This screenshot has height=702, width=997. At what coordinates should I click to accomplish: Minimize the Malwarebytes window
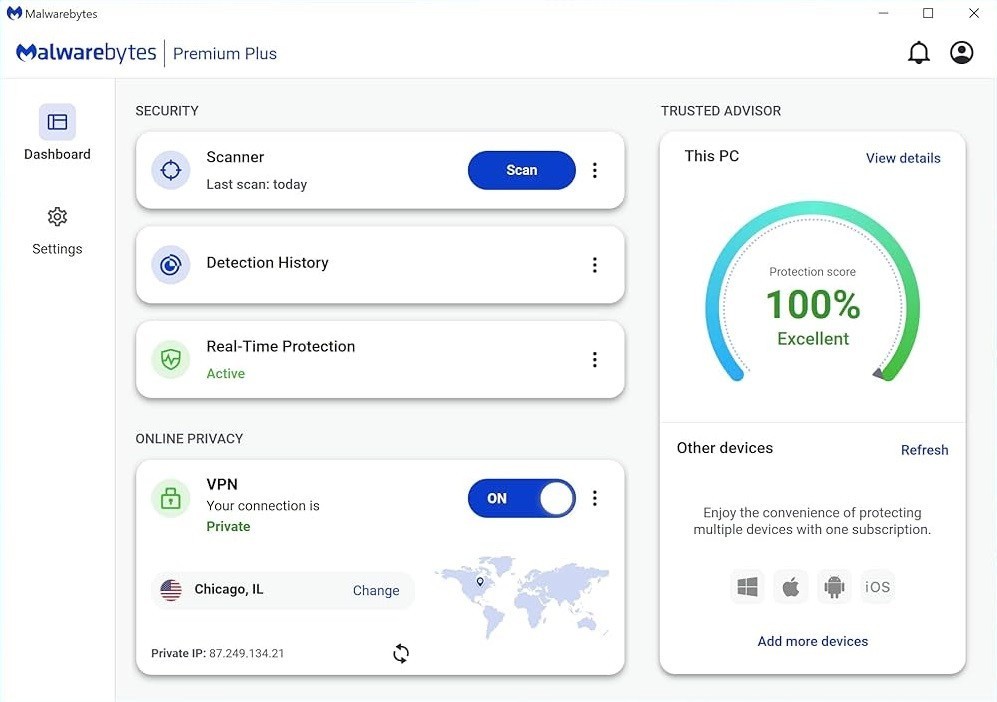tap(883, 13)
